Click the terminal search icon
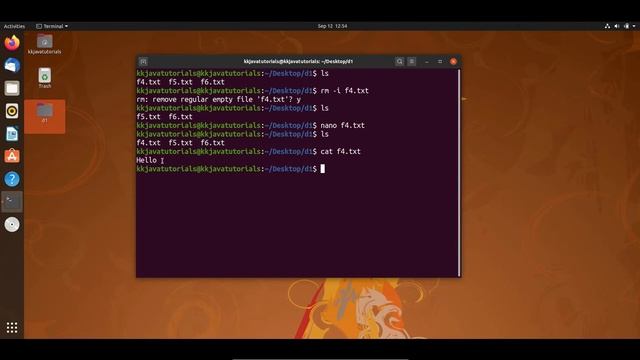Image resolution: width=640 pixels, height=360 pixels. tap(400, 61)
